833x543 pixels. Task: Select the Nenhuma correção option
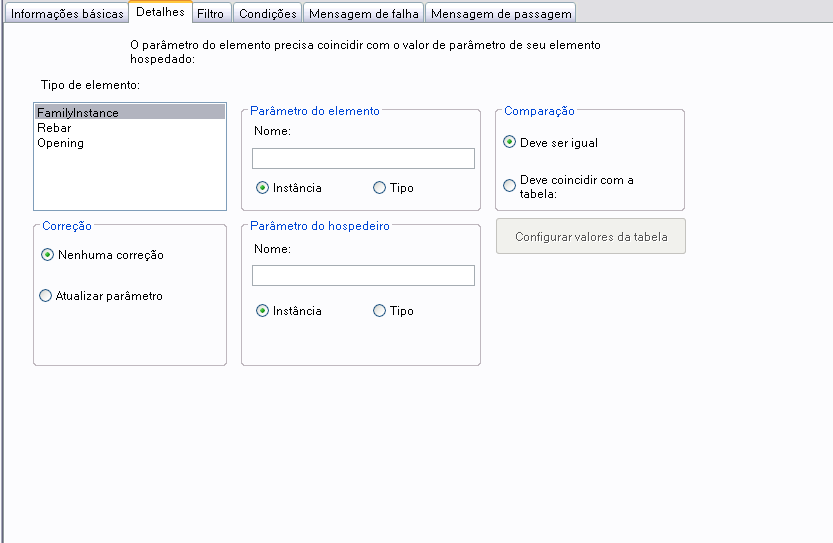[47, 255]
